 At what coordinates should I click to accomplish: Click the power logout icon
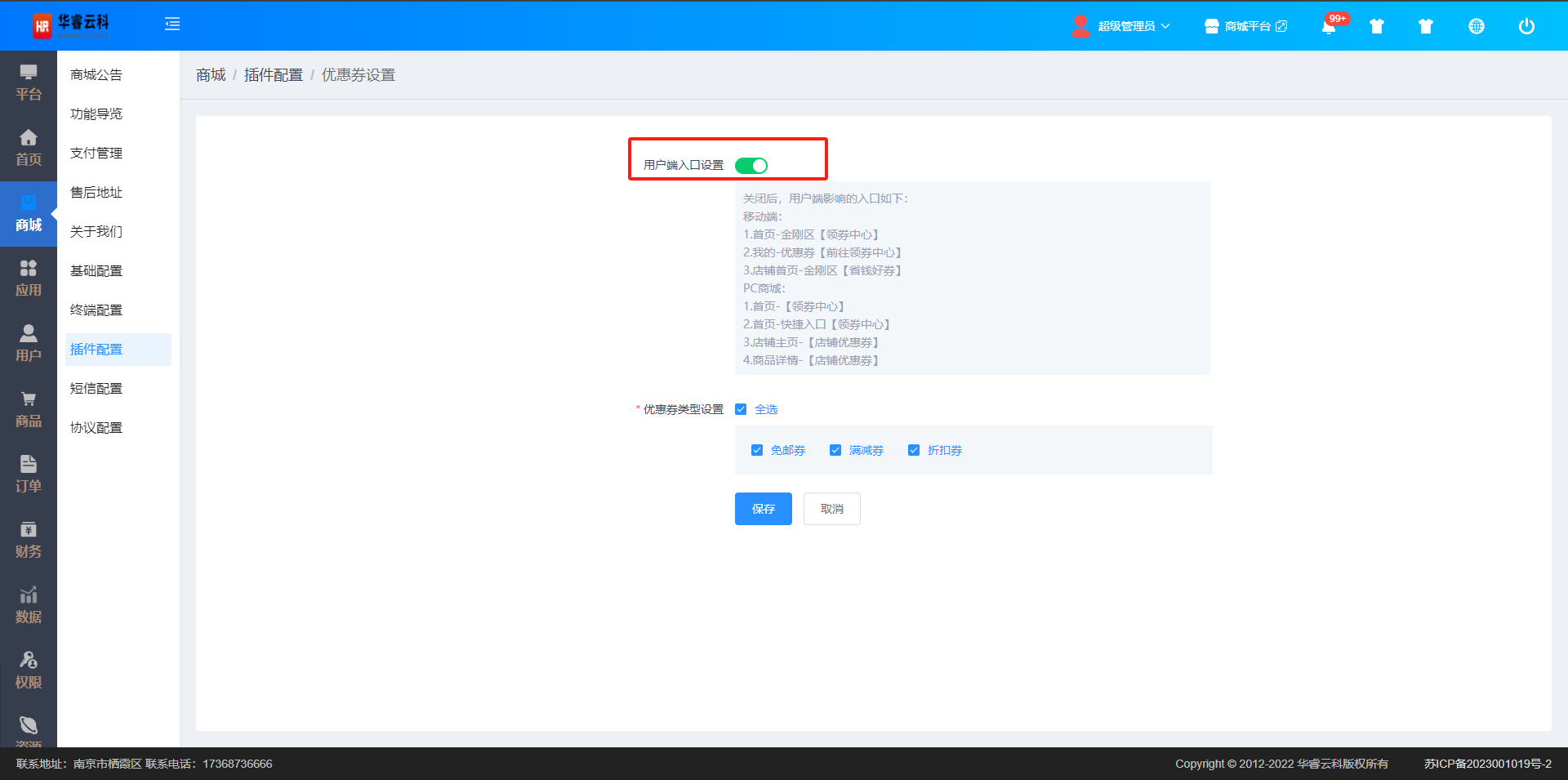(x=1526, y=26)
